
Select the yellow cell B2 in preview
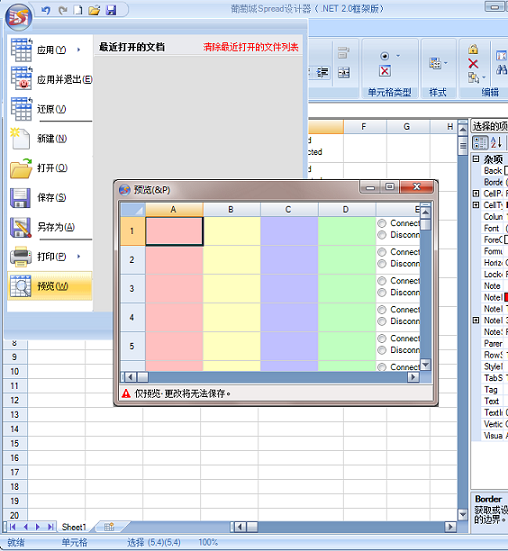click(232, 260)
